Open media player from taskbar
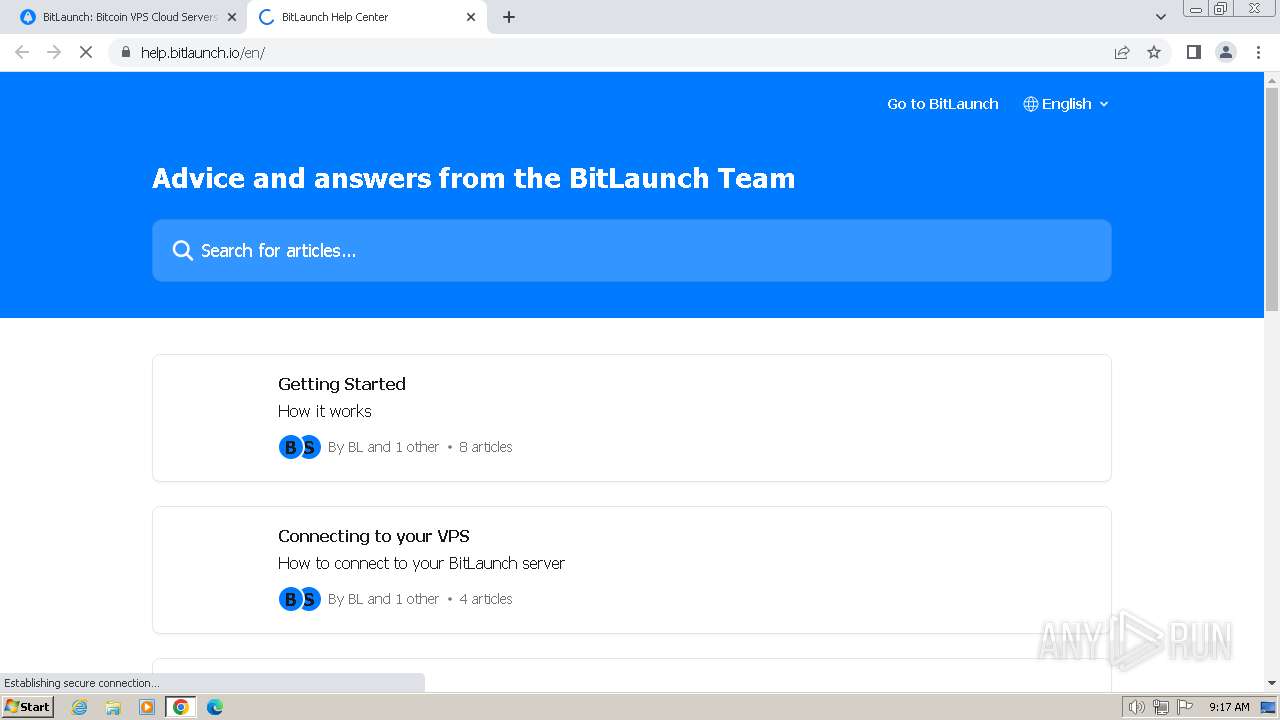Image resolution: width=1280 pixels, height=720 pixels. (147, 707)
